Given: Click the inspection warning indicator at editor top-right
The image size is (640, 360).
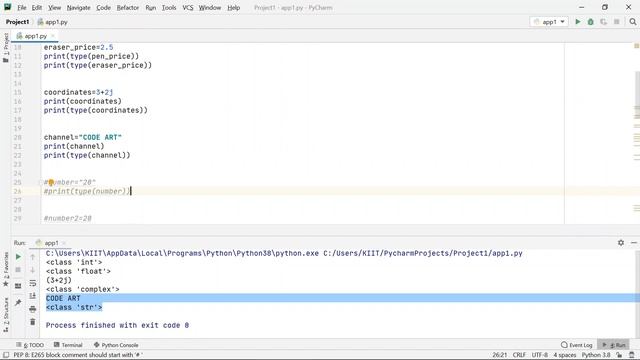Looking at the screenshot, I should [636, 46].
